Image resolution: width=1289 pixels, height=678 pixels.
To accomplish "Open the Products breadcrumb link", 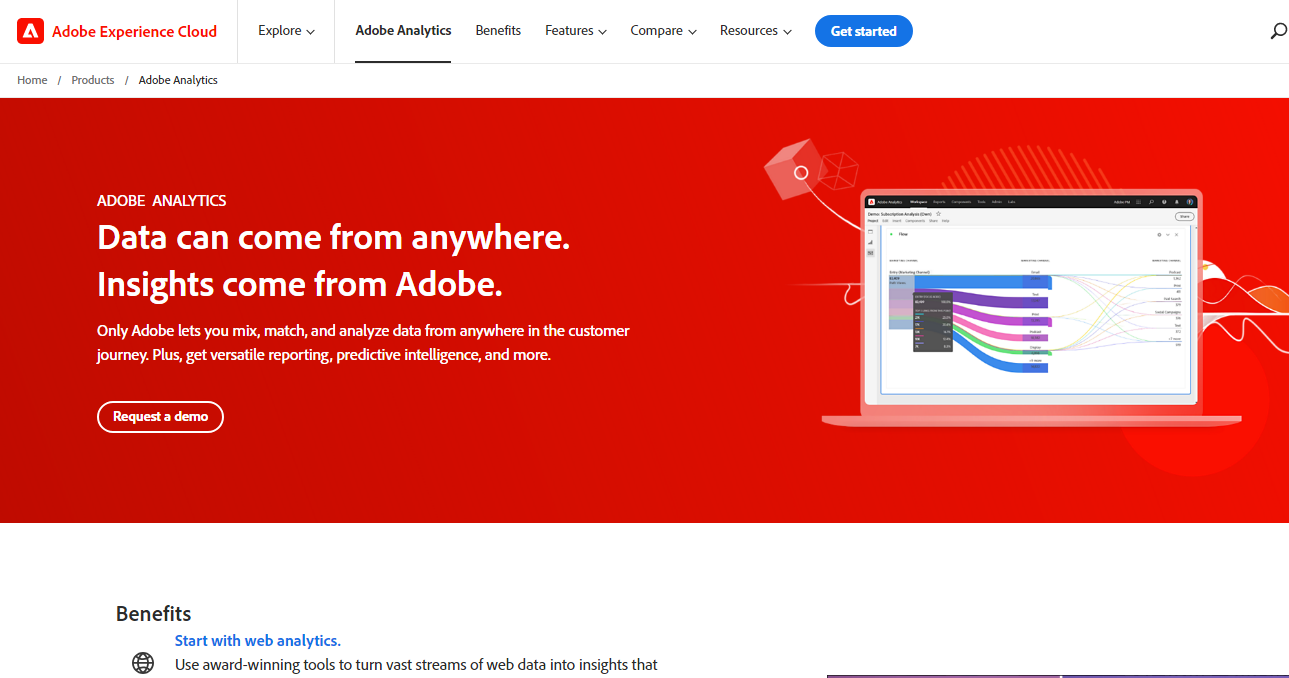I will click(x=93, y=80).
